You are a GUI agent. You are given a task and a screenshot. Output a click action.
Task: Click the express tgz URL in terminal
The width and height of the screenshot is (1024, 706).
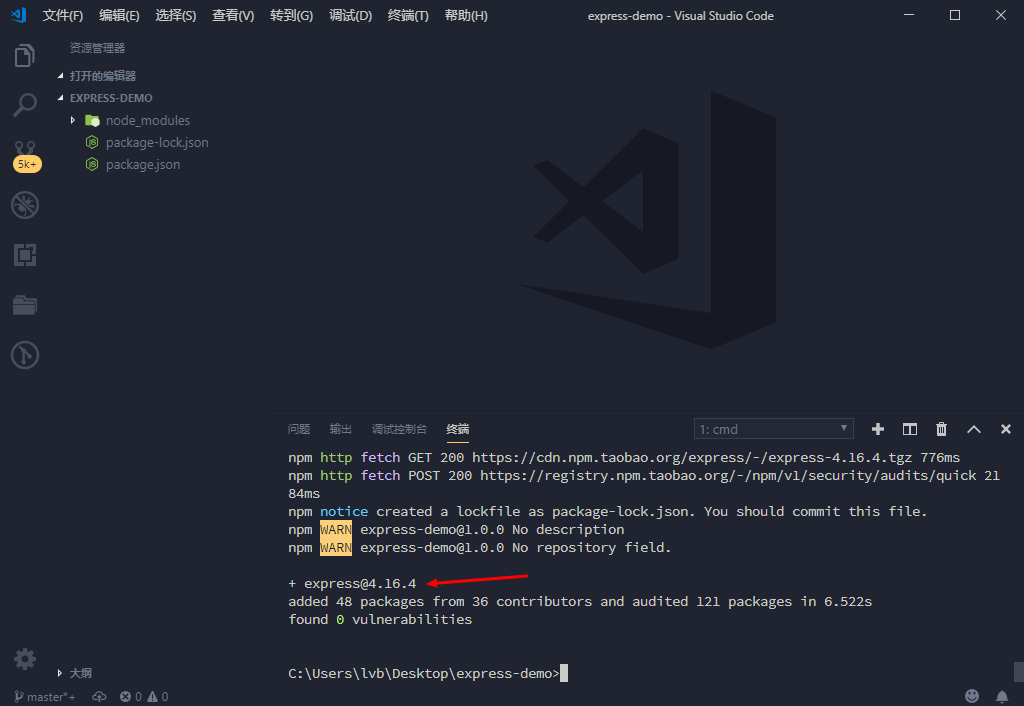point(692,457)
